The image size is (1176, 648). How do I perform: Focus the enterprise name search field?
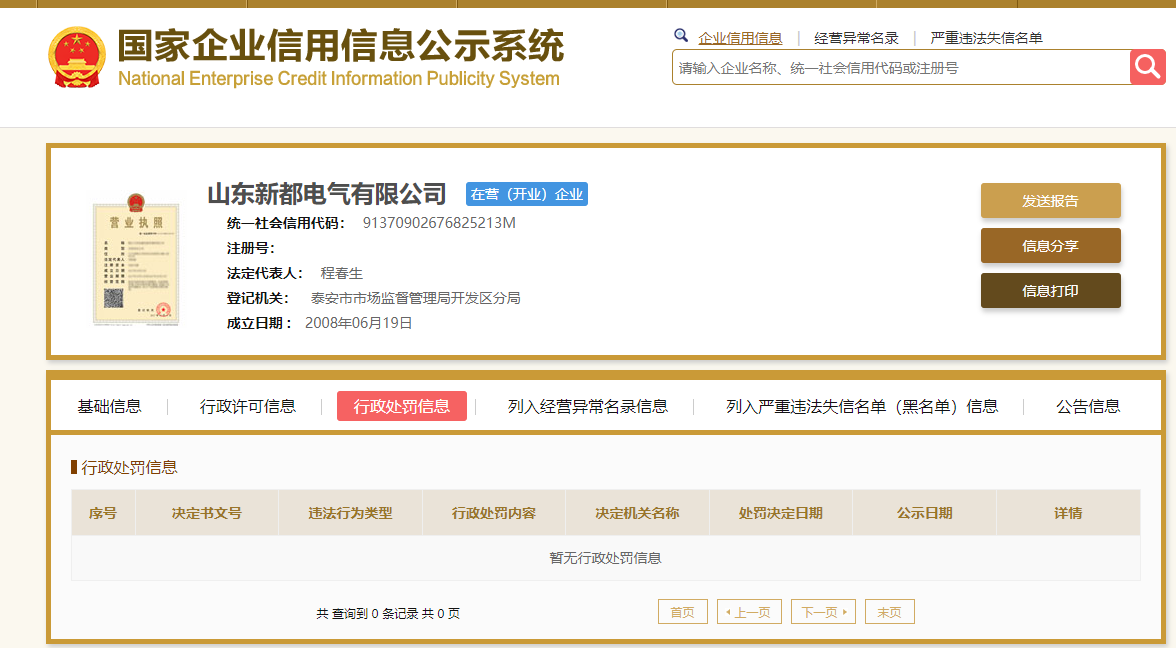[x=901, y=68]
